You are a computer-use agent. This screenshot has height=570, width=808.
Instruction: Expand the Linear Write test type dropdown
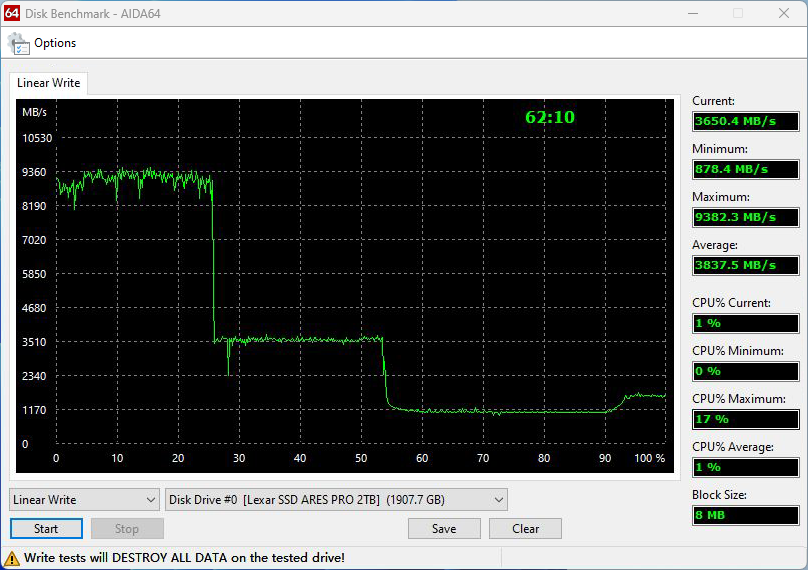tap(84, 500)
